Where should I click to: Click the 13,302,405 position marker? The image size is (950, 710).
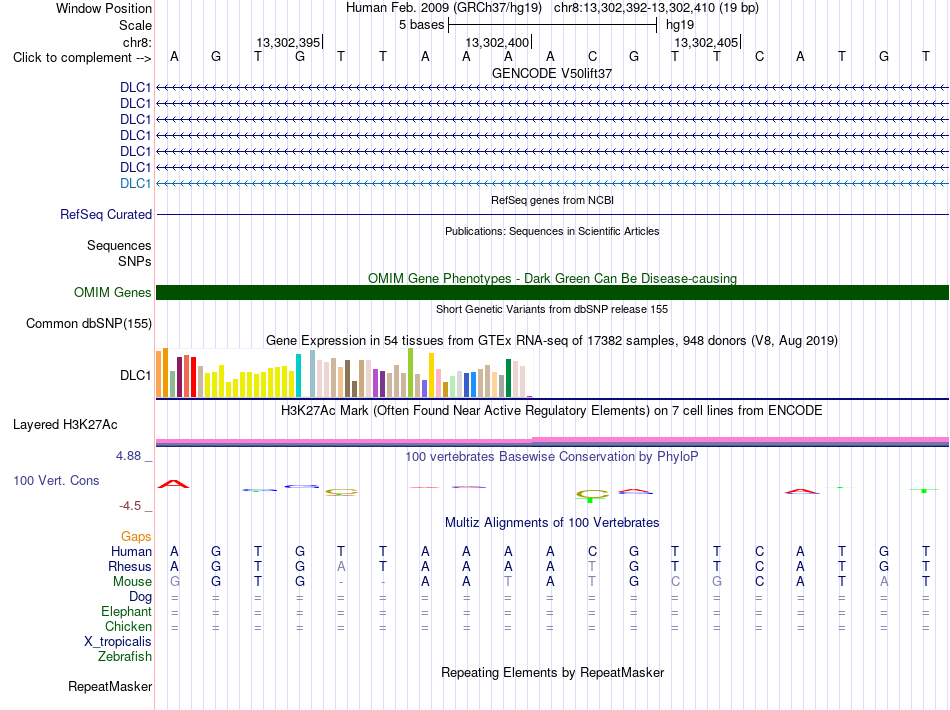pos(706,42)
